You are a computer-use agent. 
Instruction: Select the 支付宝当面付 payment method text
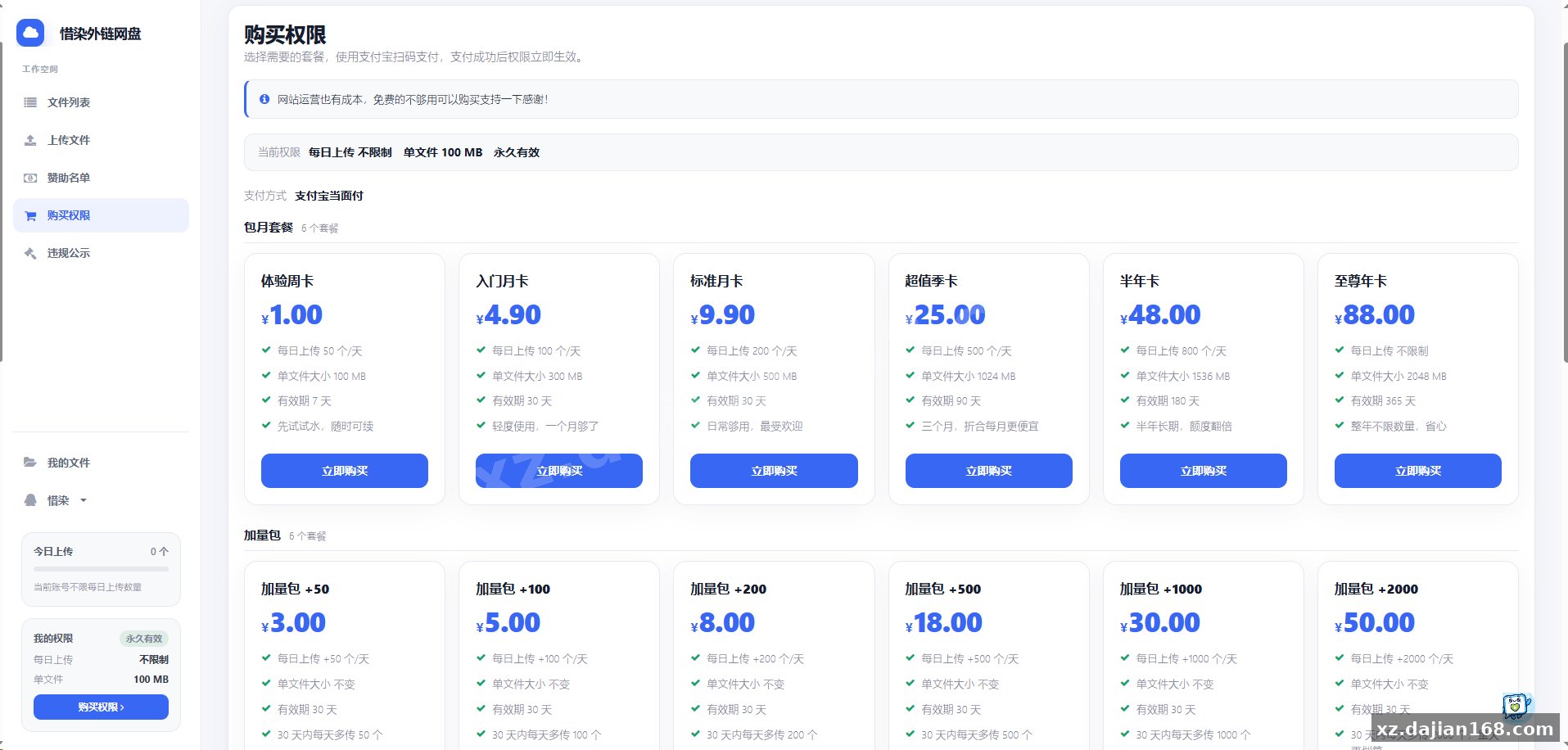click(329, 196)
